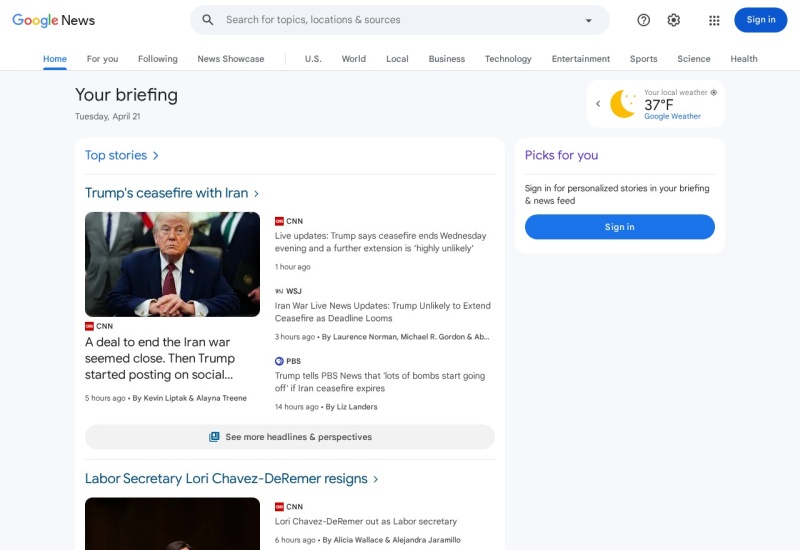Expand the Top stories section
The height and width of the screenshot is (550, 800).
(122, 155)
